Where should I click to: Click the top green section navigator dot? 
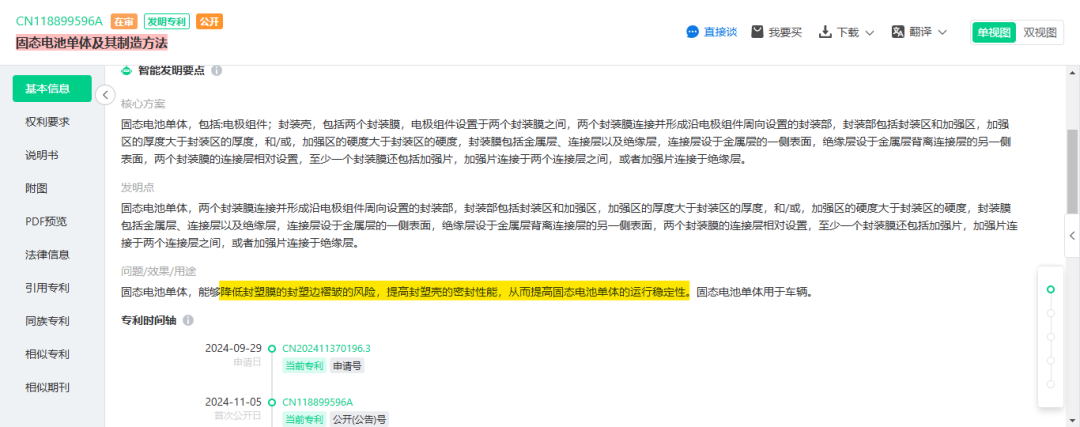click(1050, 289)
